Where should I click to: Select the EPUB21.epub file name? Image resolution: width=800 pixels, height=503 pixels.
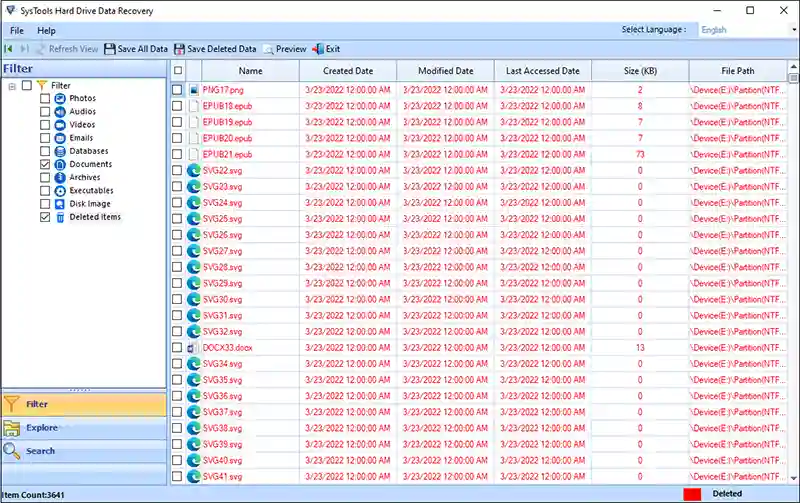[228, 155]
